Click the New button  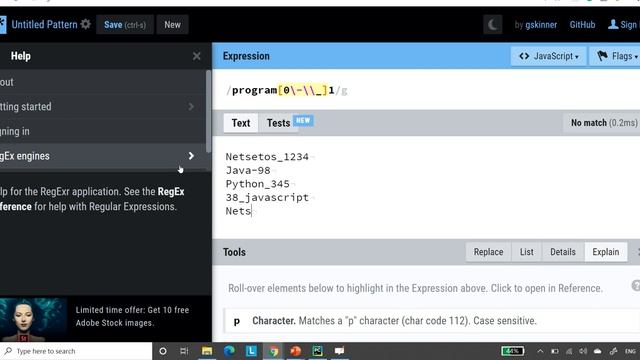pyautogui.click(x=172, y=24)
